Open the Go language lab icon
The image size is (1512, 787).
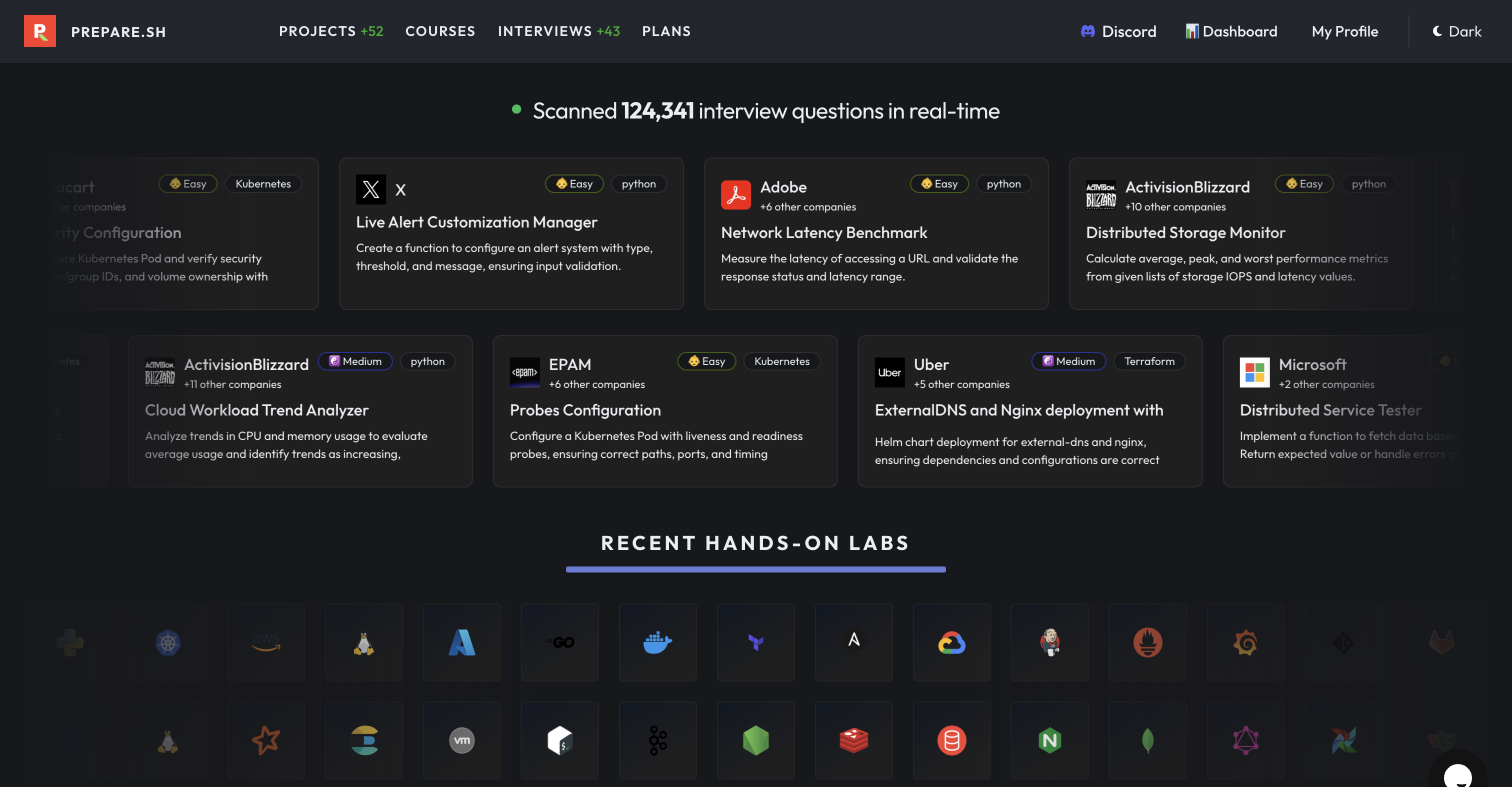pyautogui.click(x=560, y=642)
